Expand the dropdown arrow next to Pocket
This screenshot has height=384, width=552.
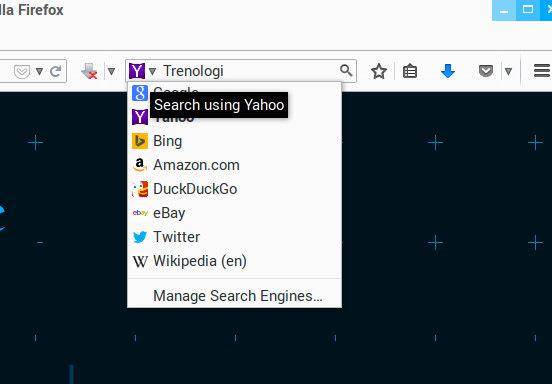tap(508, 71)
